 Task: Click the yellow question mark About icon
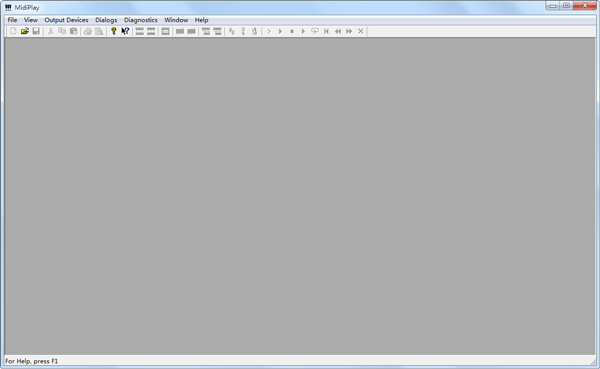pyautogui.click(x=114, y=31)
